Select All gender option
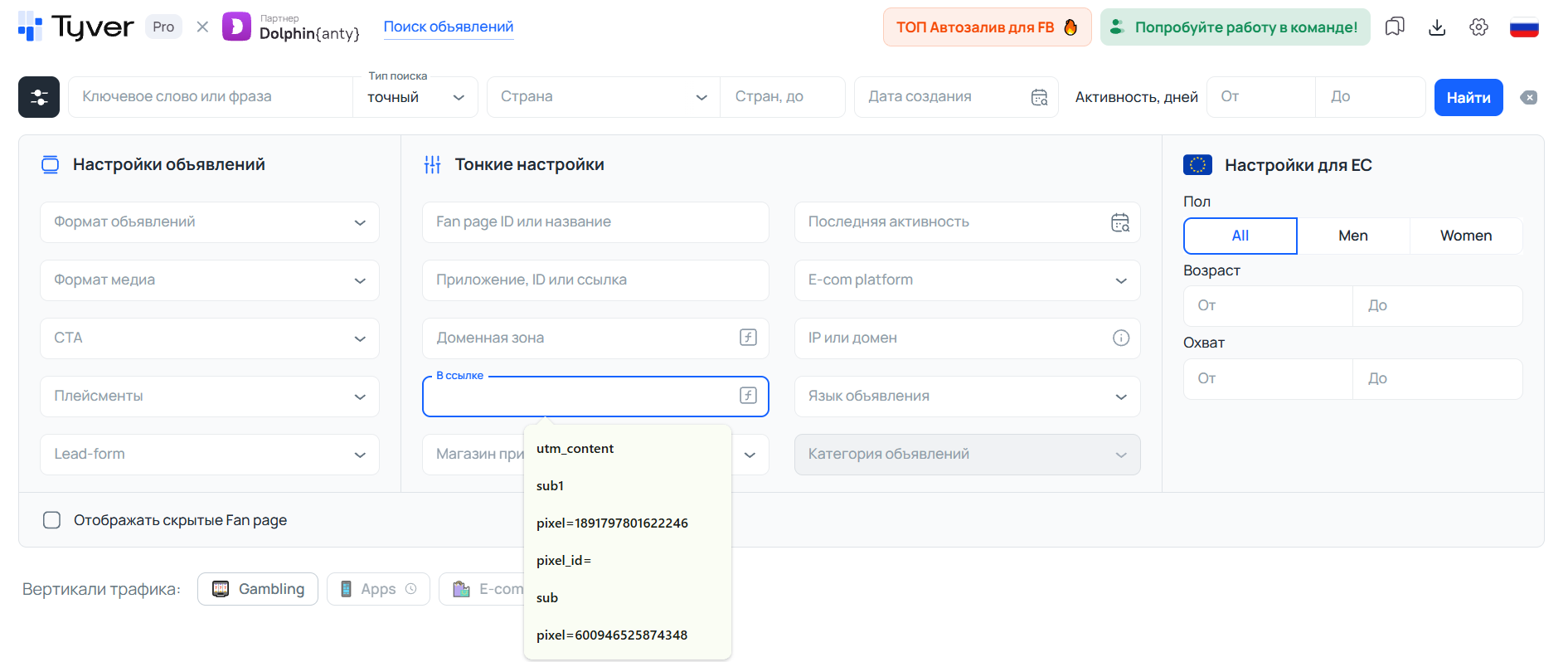 [x=1240, y=236]
